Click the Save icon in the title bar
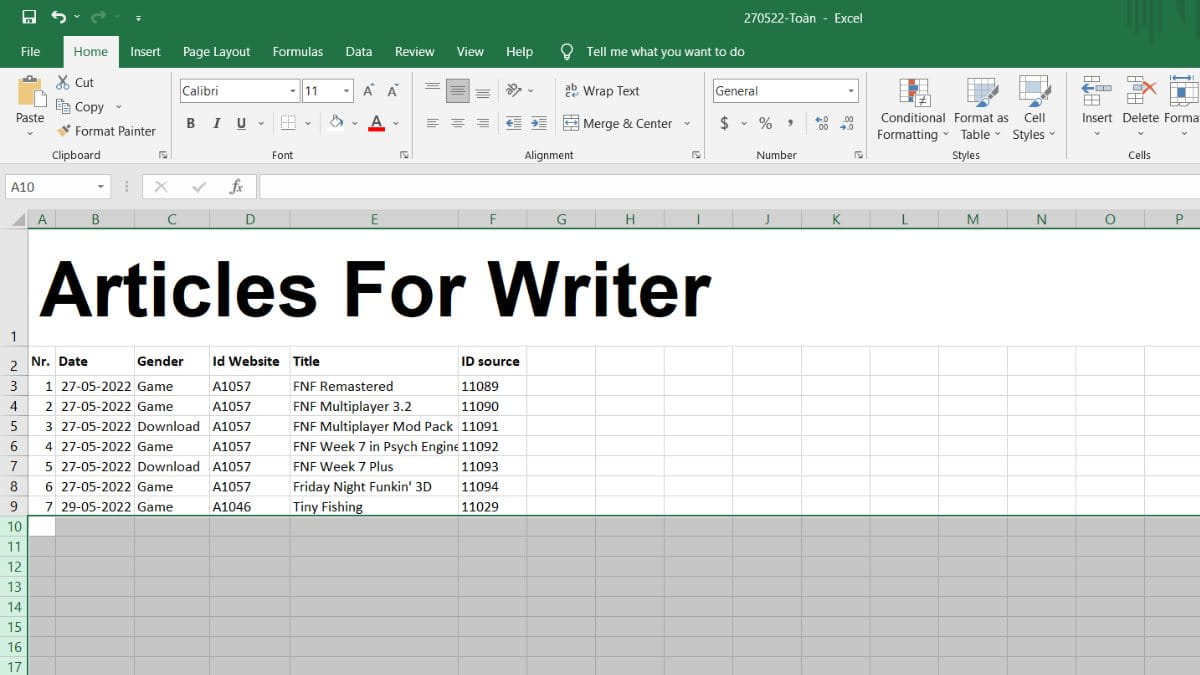This screenshot has height=675, width=1200. tap(29, 17)
